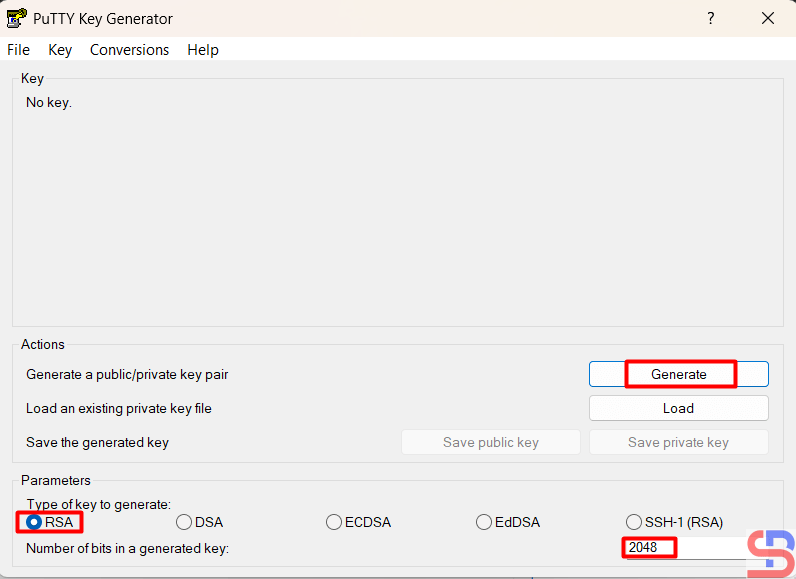Open the Help menu
Screen dimensions: 796x579
pyautogui.click(x=203, y=50)
